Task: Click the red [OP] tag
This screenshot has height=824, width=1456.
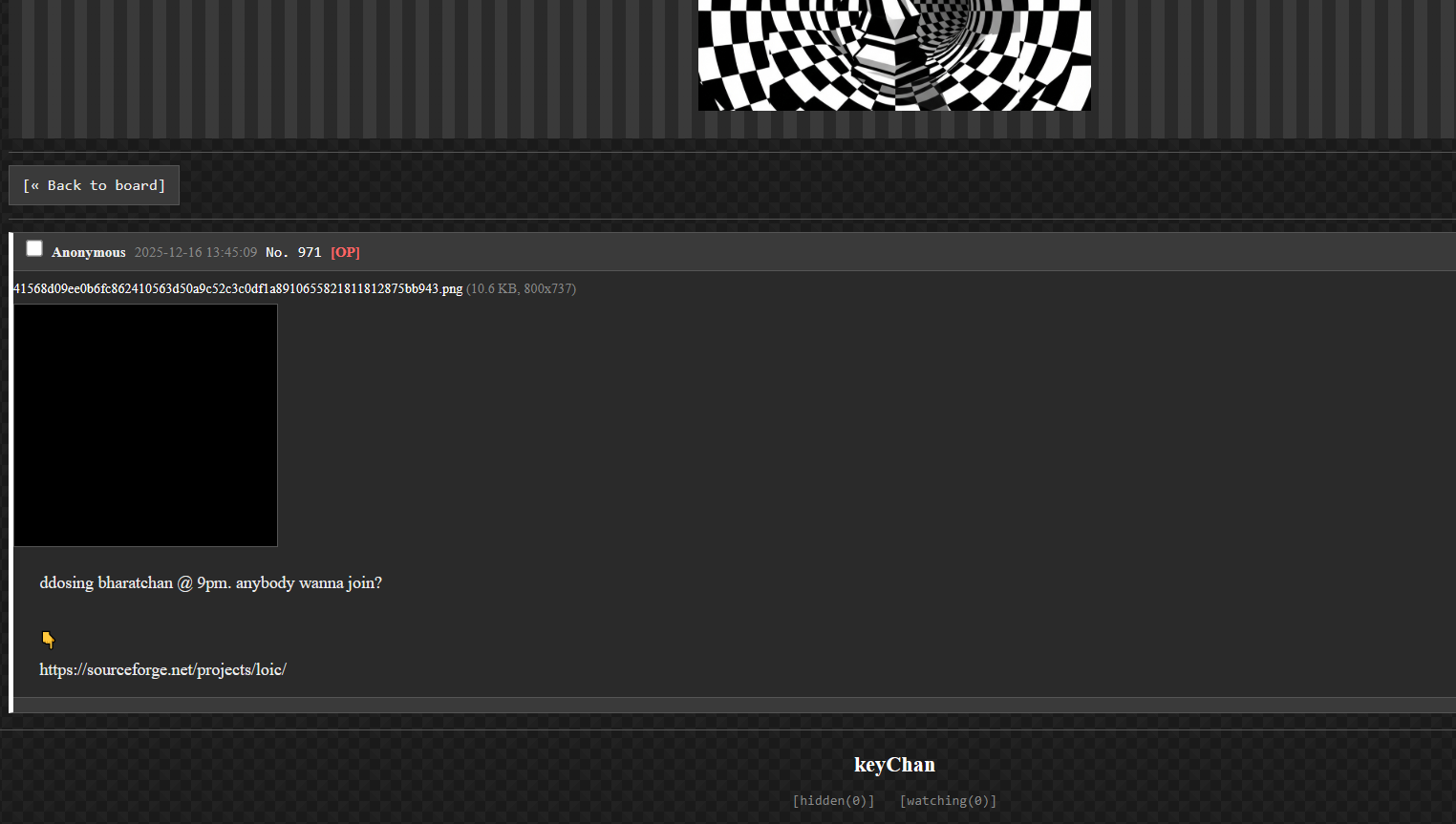Action: click(x=345, y=252)
